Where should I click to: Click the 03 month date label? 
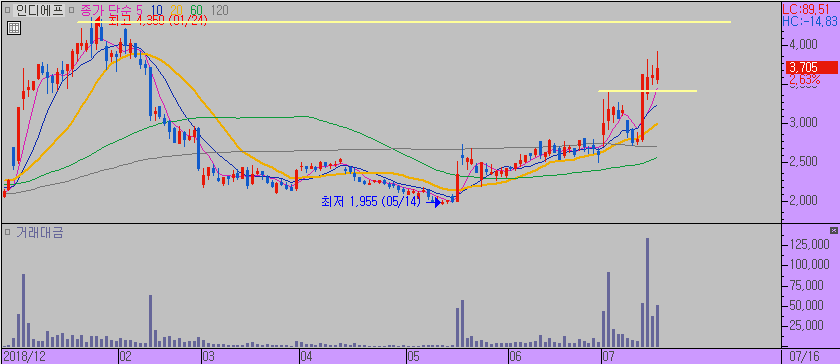[208, 356]
